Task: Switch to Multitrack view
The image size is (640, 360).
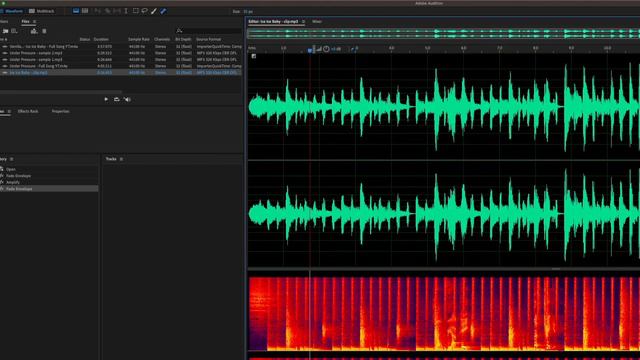Action: coord(42,11)
